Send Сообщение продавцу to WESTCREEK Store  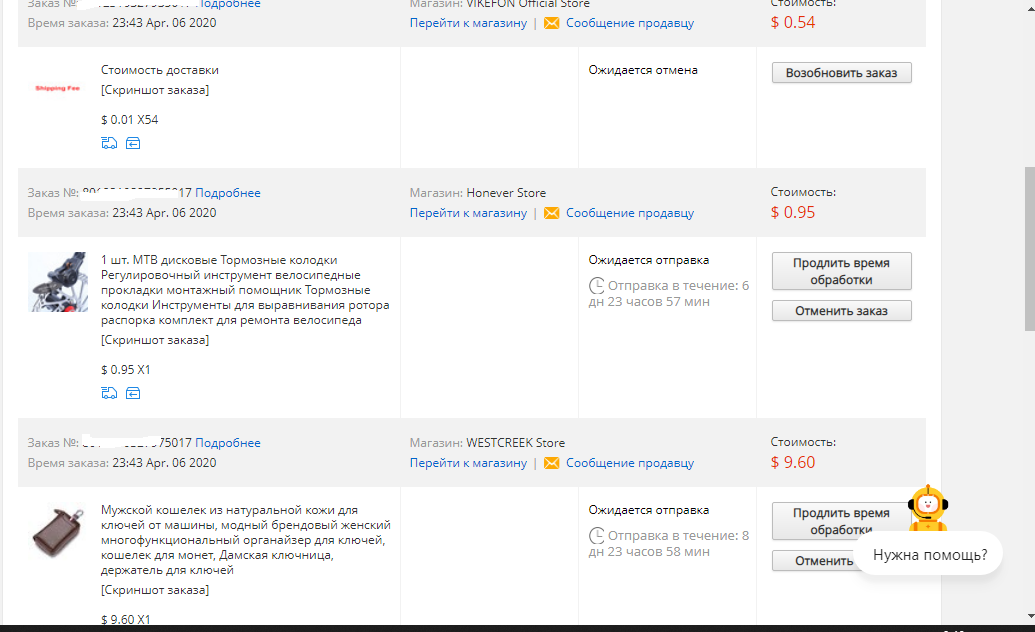630,463
